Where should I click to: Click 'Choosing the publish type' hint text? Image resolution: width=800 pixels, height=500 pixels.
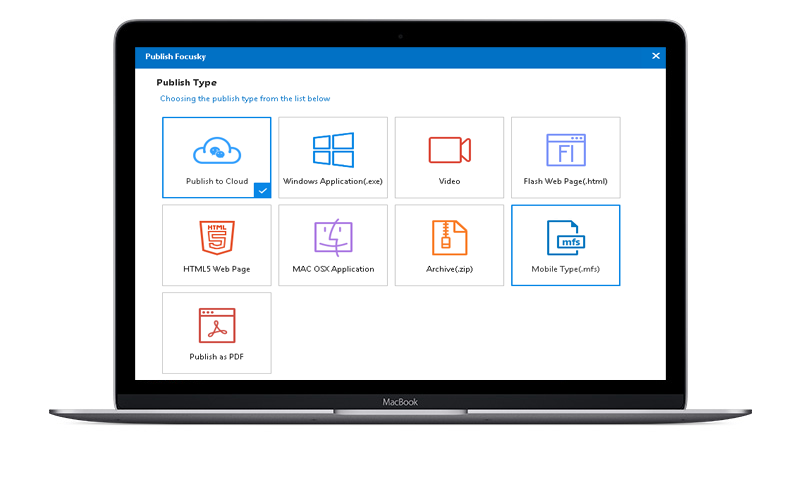[245, 98]
